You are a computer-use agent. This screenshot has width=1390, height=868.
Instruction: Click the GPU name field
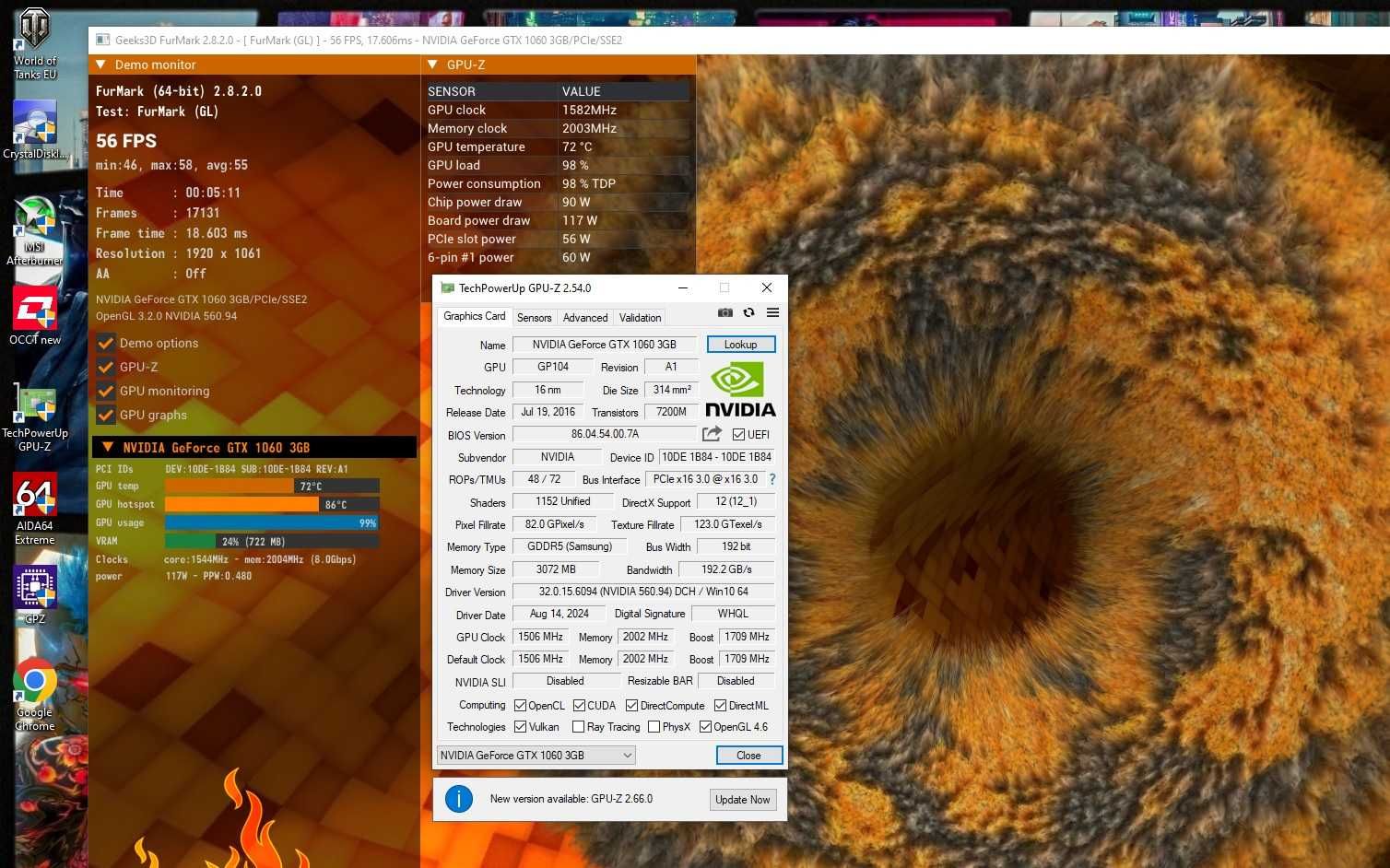(605, 345)
